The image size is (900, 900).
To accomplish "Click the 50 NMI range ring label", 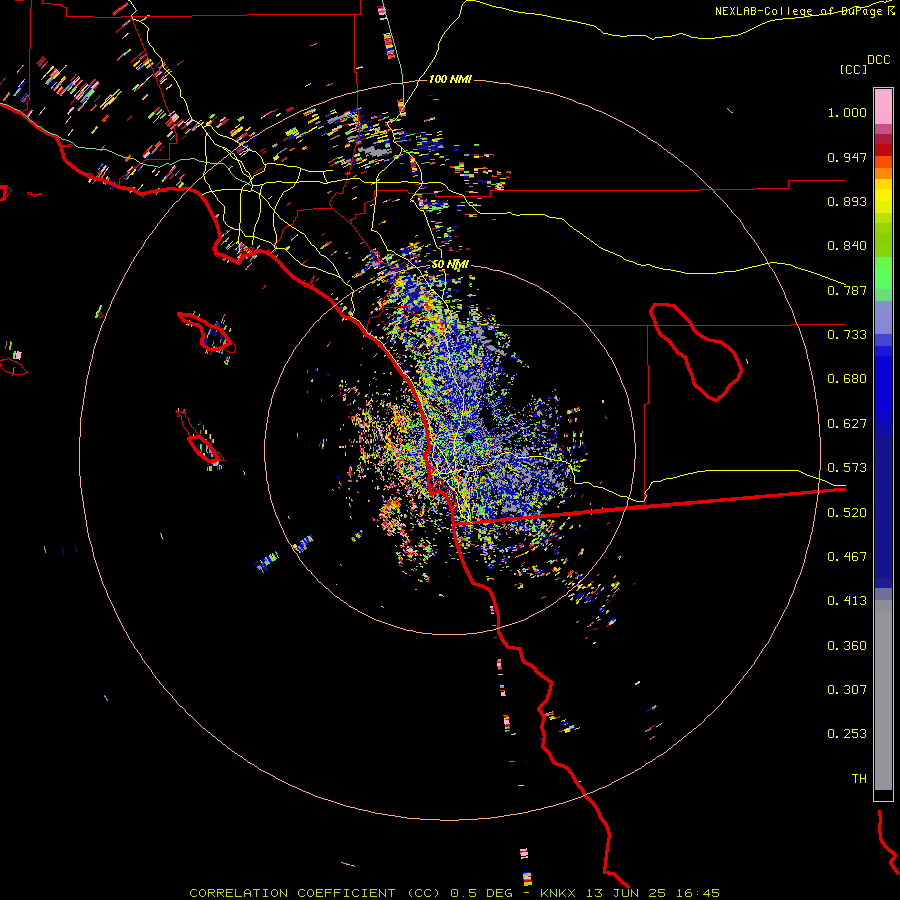I will pyautogui.click(x=450, y=265).
